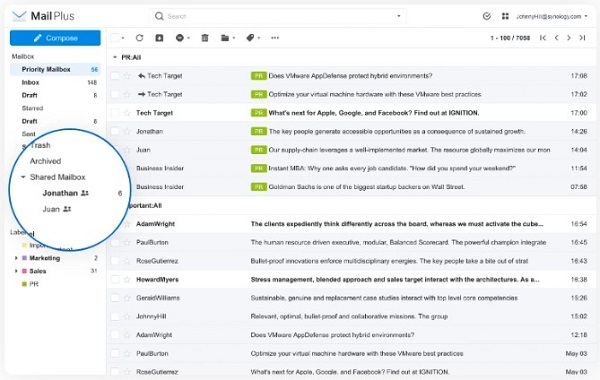Check the JohnnyHill email checkbox
This screenshot has width=600, height=380.
[115, 316]
